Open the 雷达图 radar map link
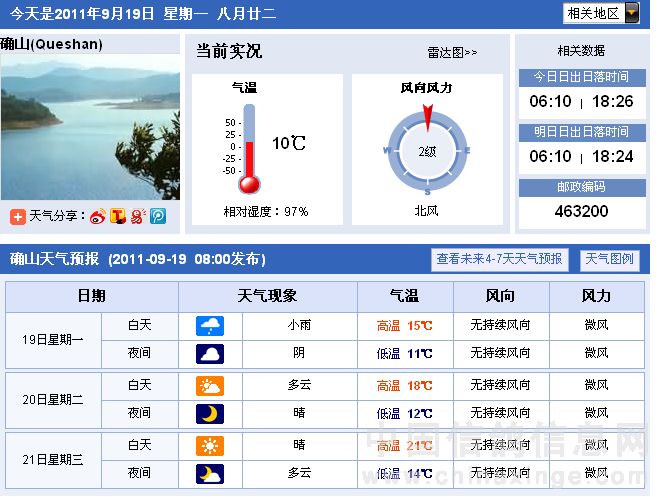Image resolution: width=658 pixels, height=497 pixels. click(x=452, y=52)
